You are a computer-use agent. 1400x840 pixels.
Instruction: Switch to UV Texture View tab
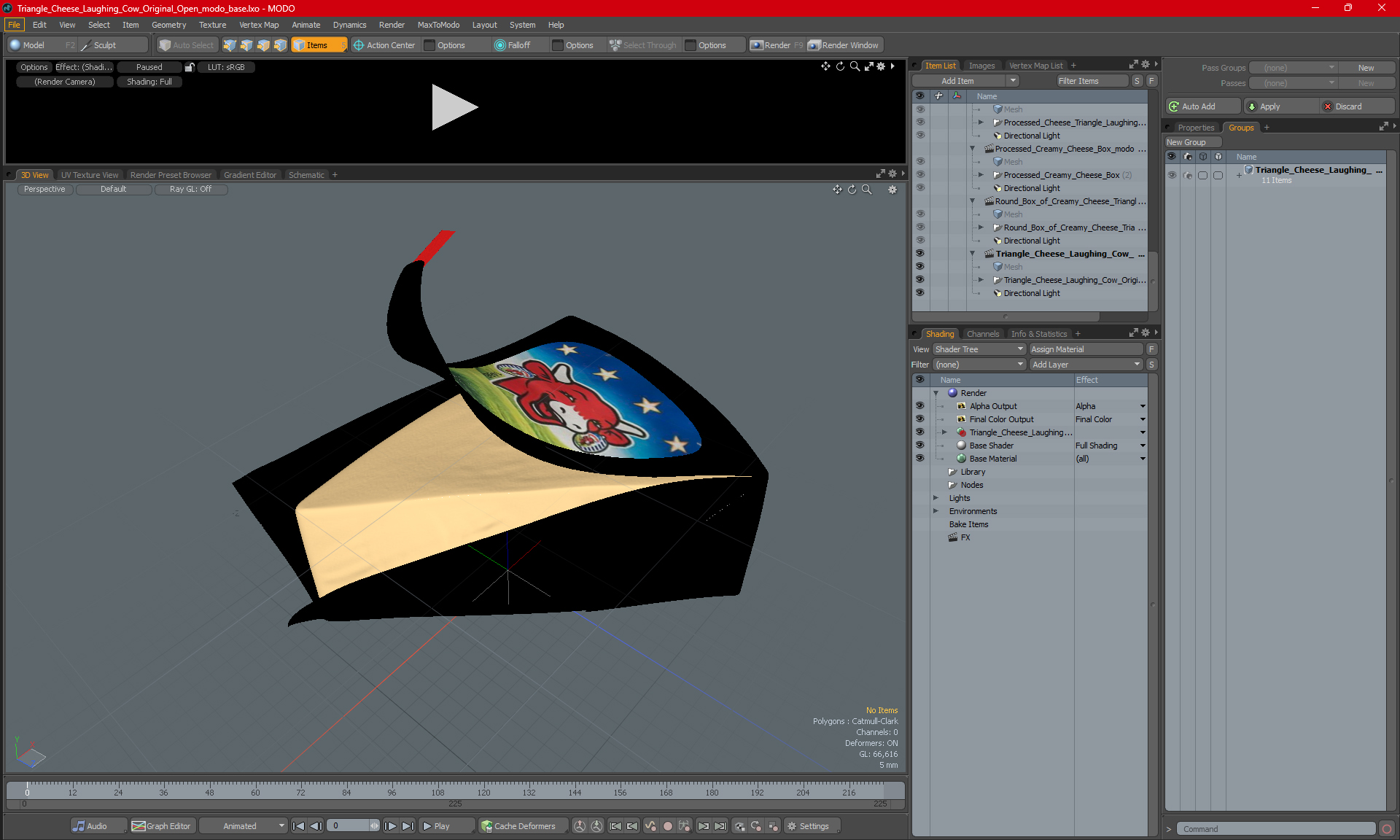[90, 175]
